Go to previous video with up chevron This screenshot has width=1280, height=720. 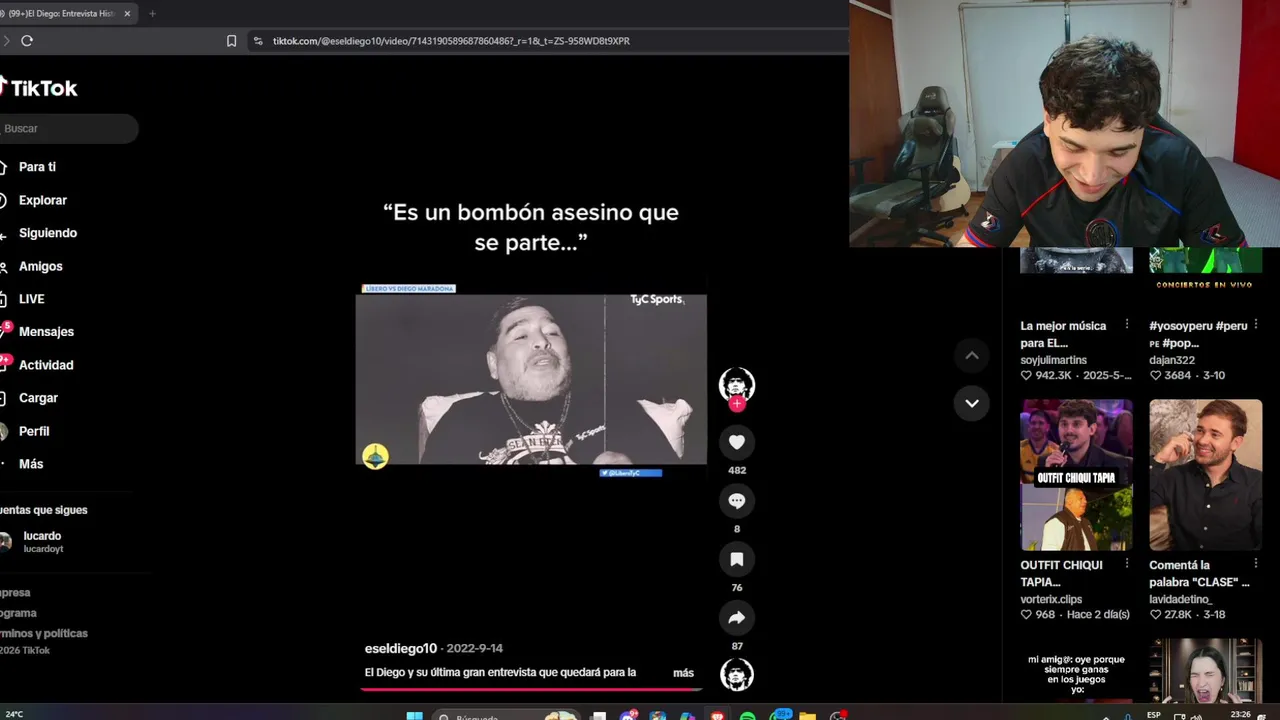971,355
